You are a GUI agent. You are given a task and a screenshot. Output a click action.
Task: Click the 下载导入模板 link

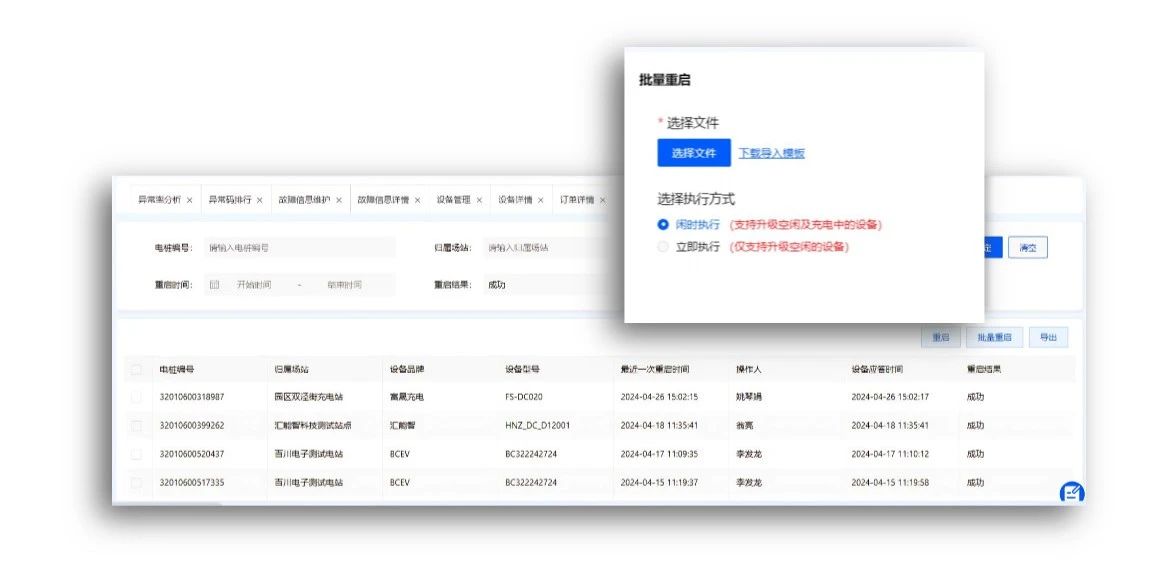tap(771, 153)
